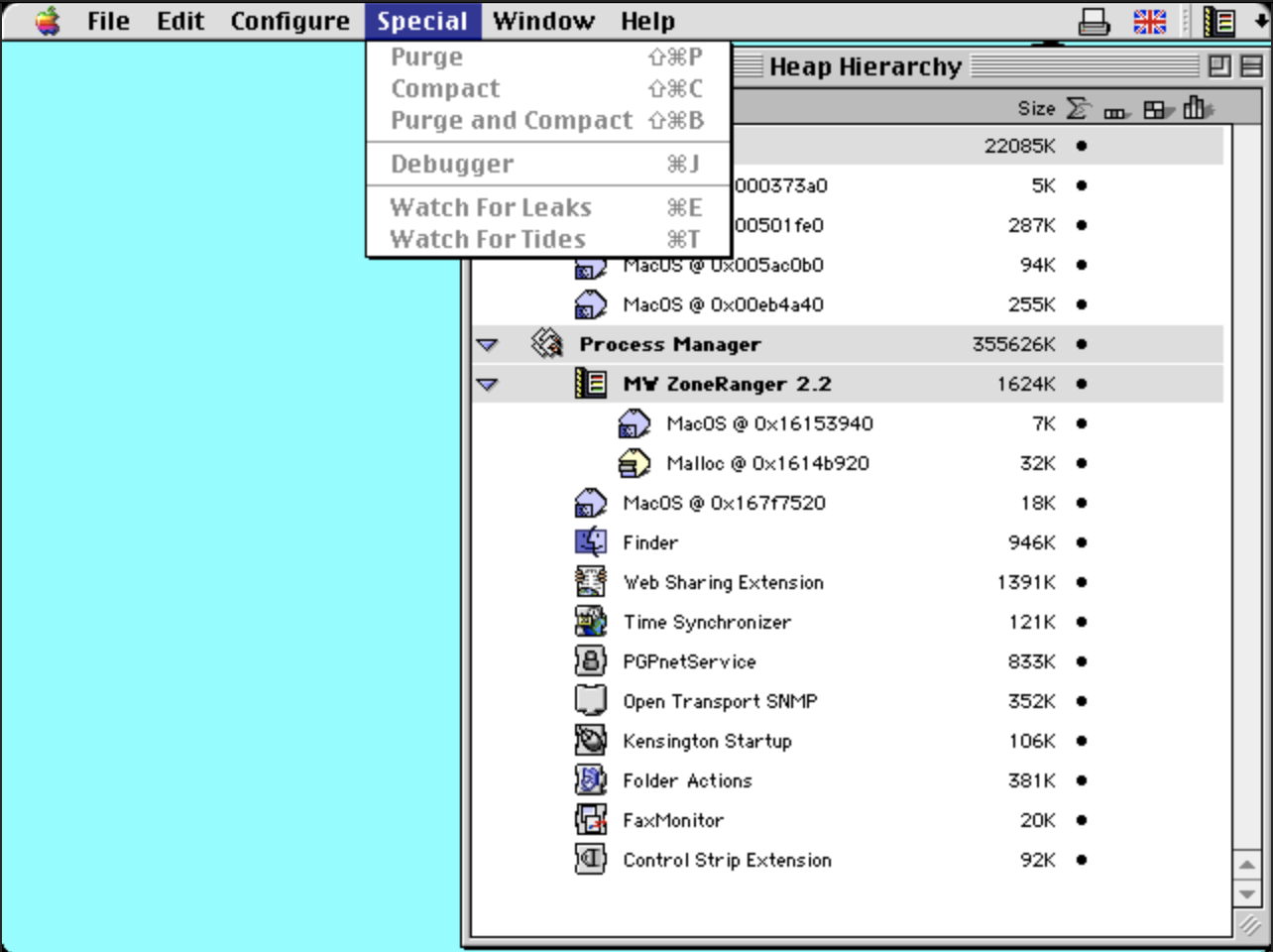Click the British flag keyboard menu

pos(1150,21)
